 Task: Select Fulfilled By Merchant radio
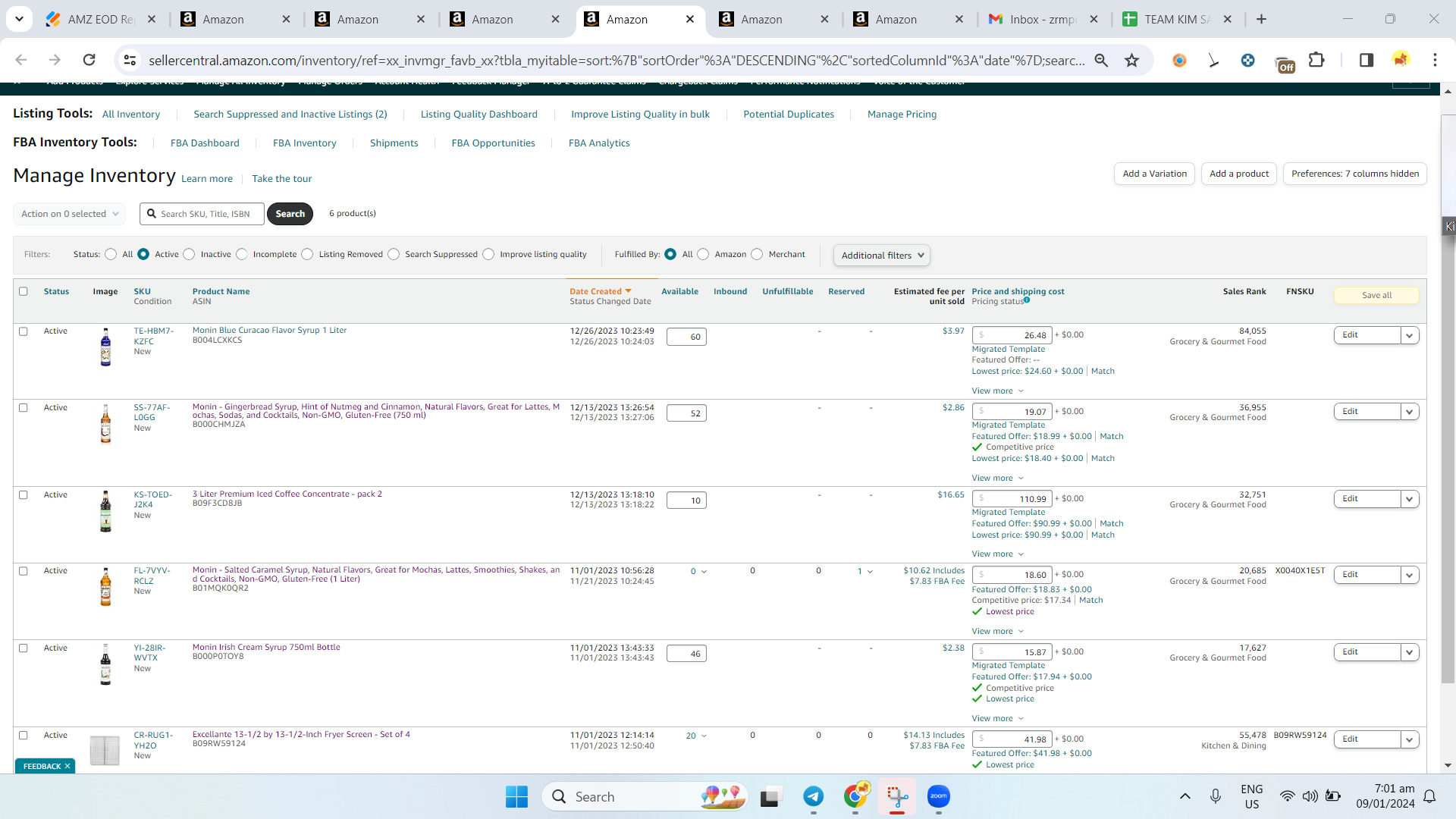(x=757, y=254)
